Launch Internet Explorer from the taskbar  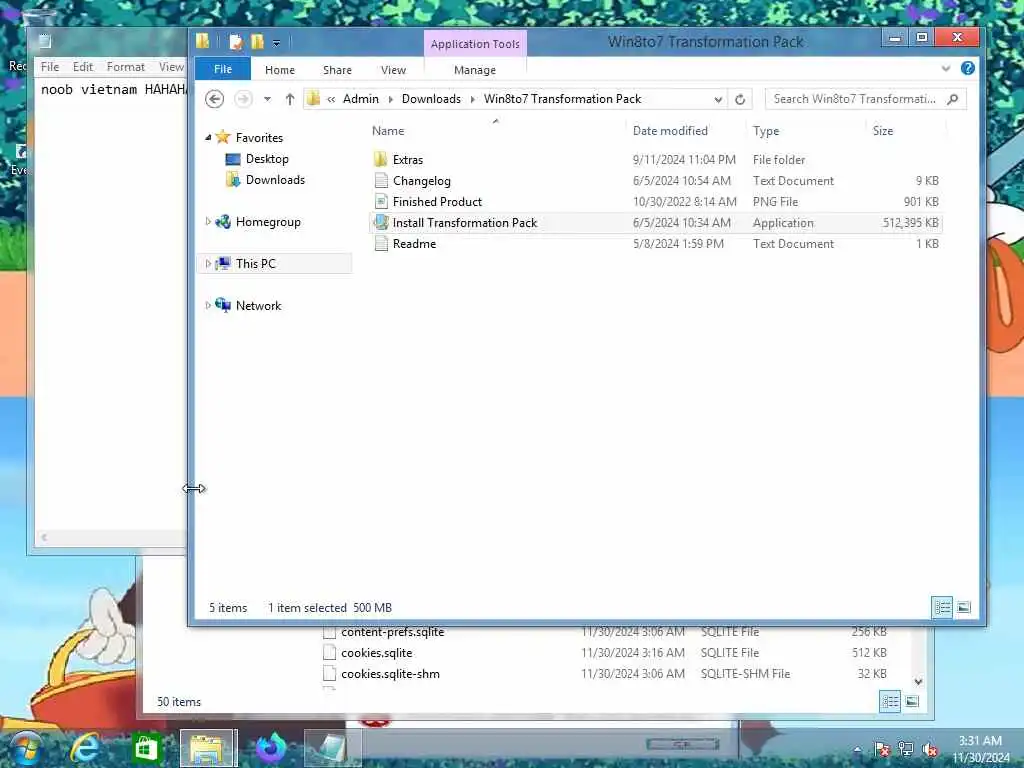pos(85,748)
